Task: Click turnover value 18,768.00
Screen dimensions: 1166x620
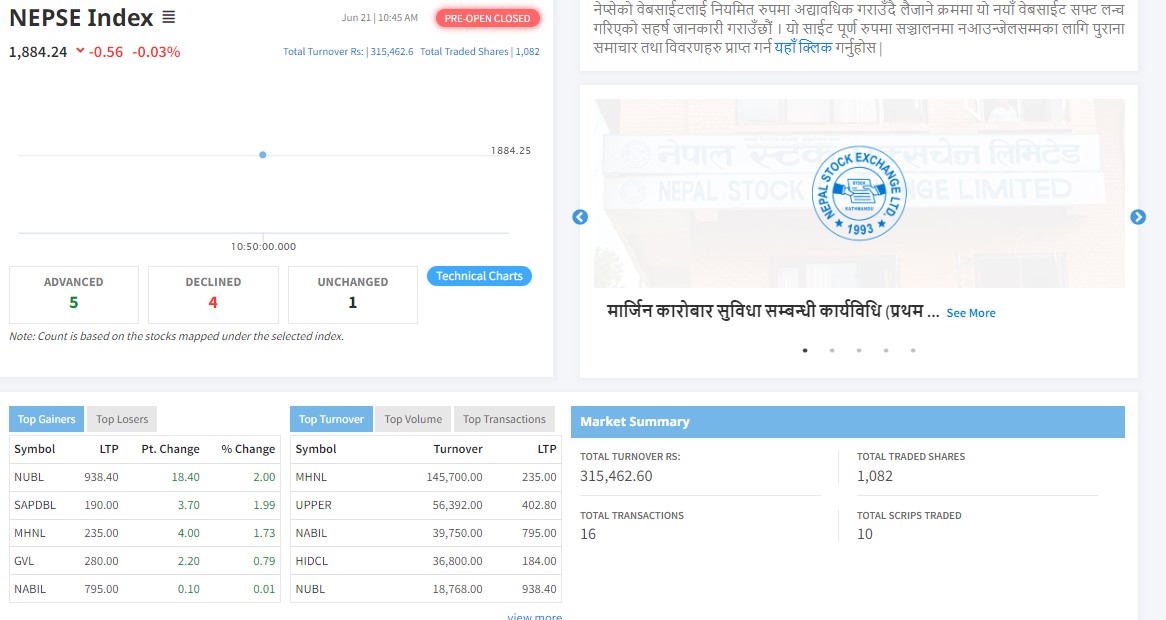Action: tap(457, 589)
